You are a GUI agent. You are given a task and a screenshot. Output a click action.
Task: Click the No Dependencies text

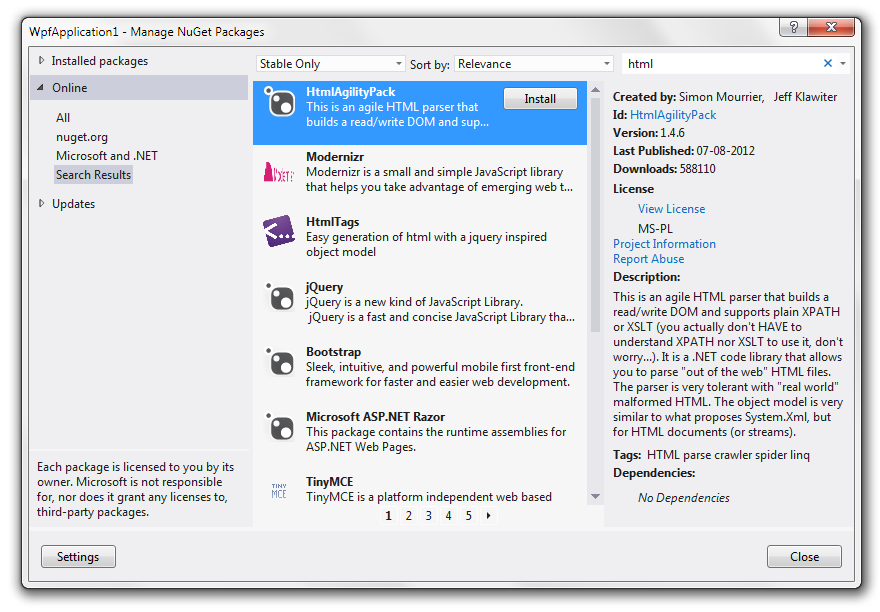click(684, 497)
